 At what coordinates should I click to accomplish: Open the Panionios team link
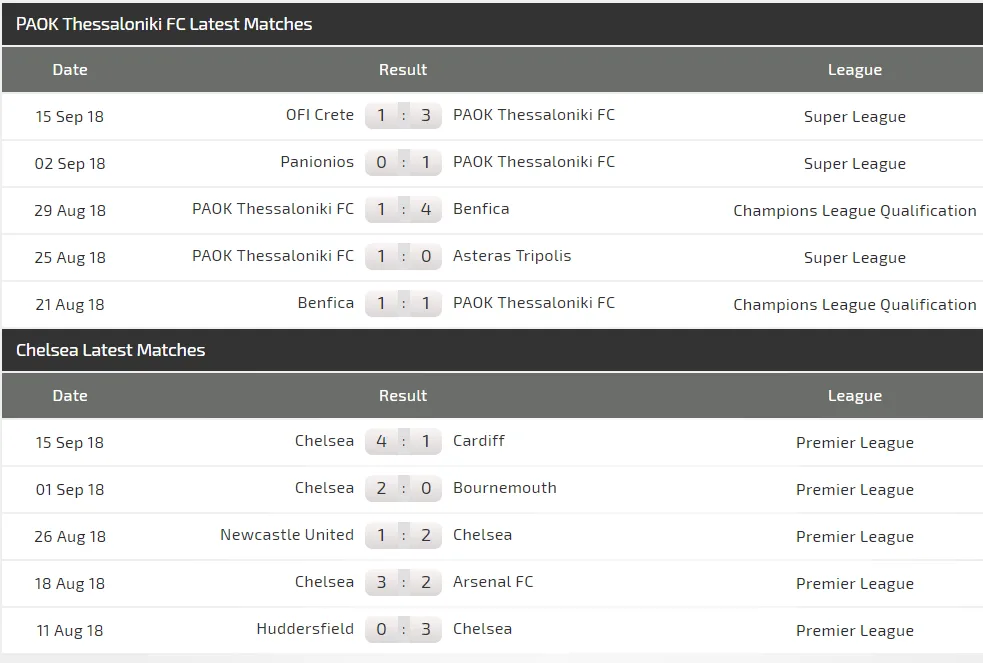point(317,162)
